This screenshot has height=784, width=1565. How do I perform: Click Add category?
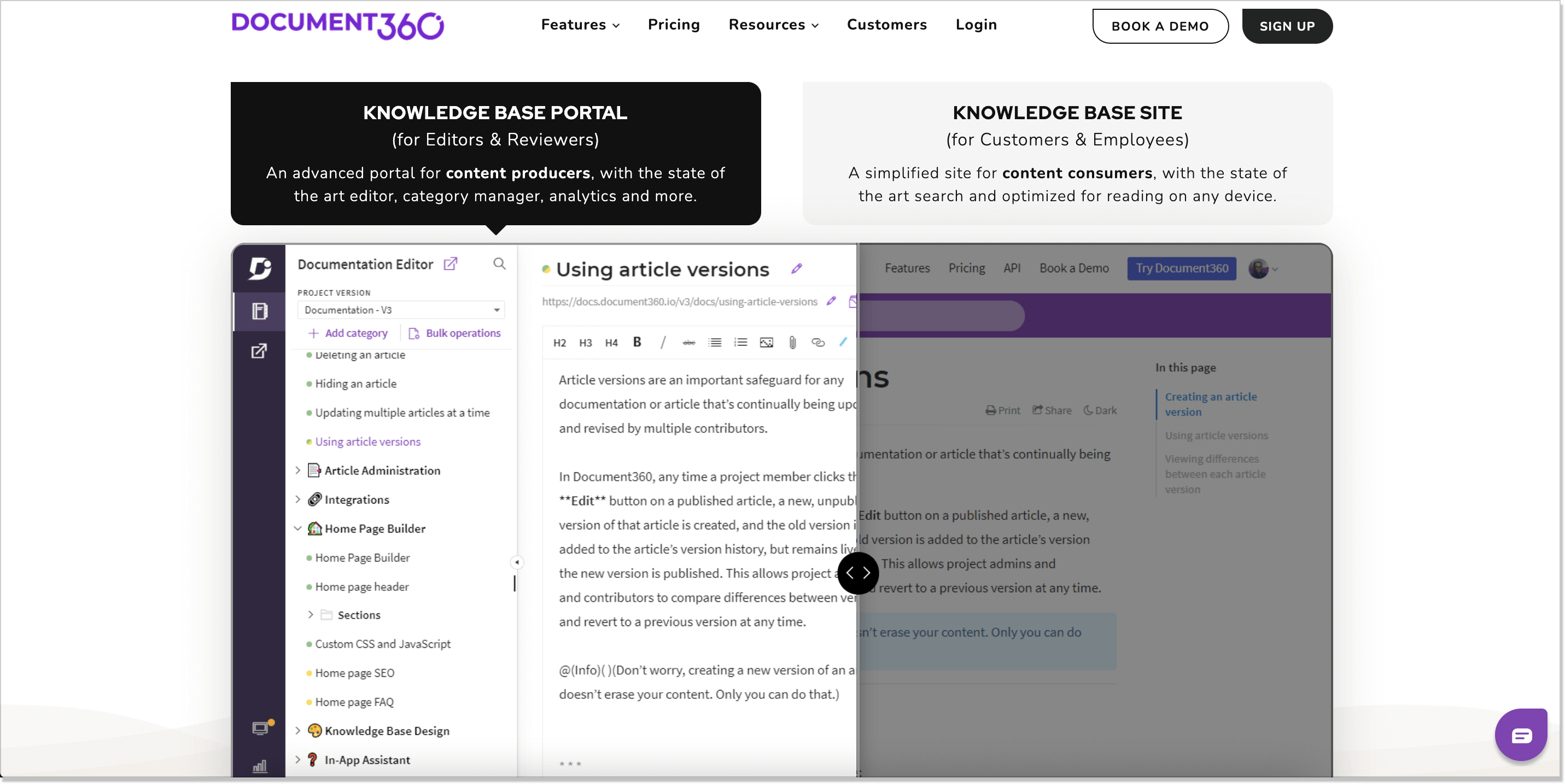pyautogui.click(x=348, y=333)
